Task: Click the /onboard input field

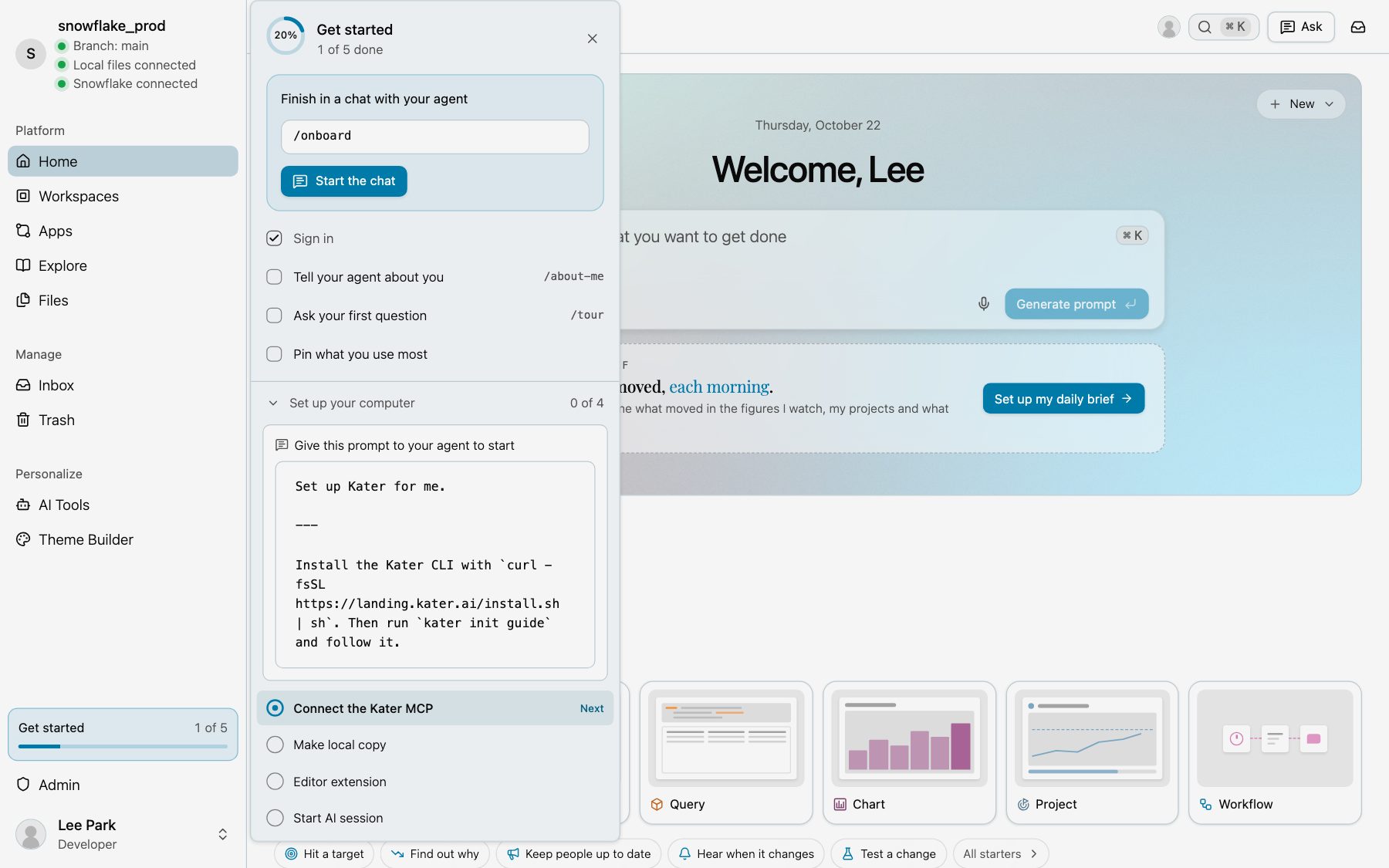Action: (435, 136)
